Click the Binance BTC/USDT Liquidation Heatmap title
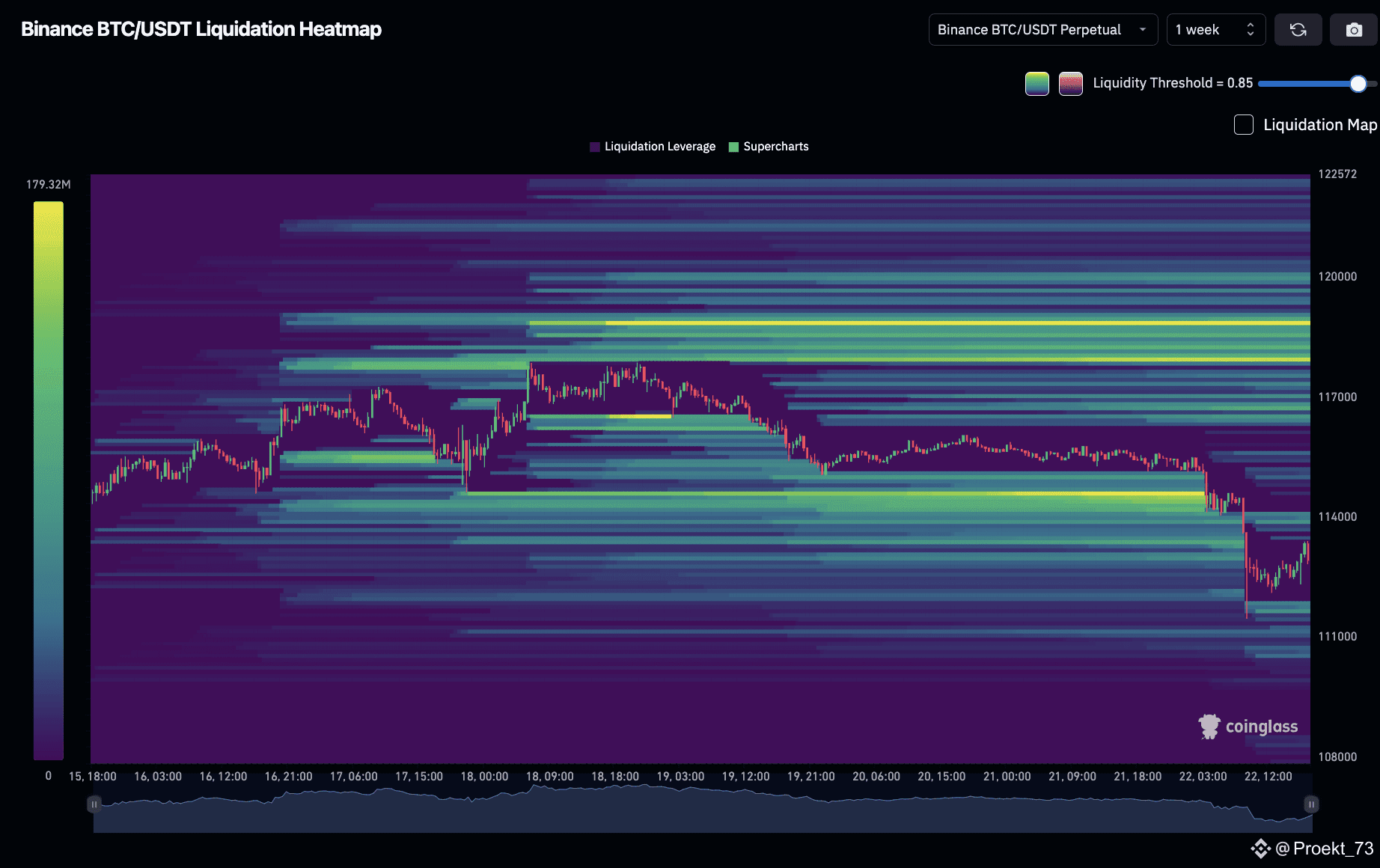Viewport: 1380px width, 868px height. [201, 29]
